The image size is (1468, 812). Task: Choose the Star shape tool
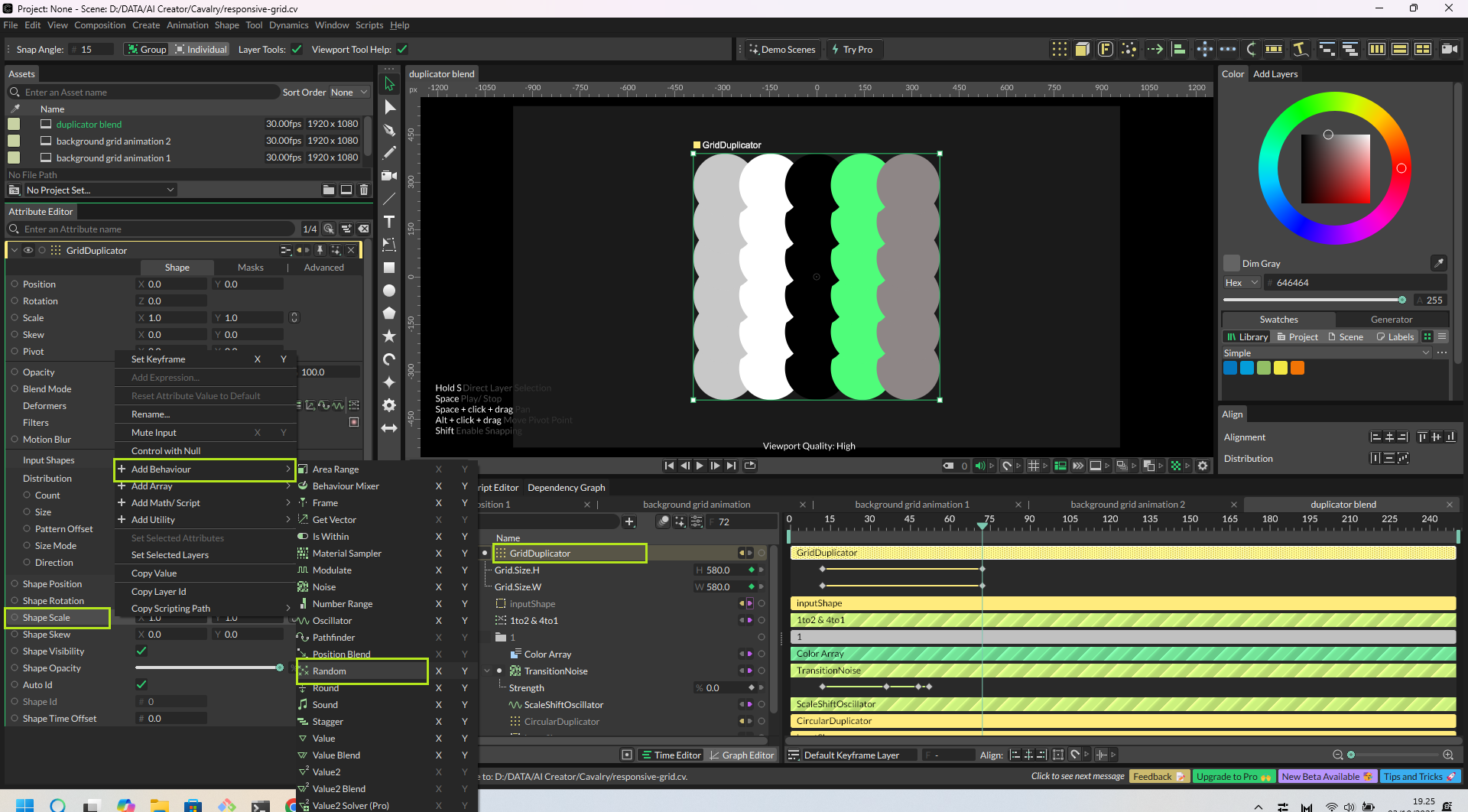[389, 336]
